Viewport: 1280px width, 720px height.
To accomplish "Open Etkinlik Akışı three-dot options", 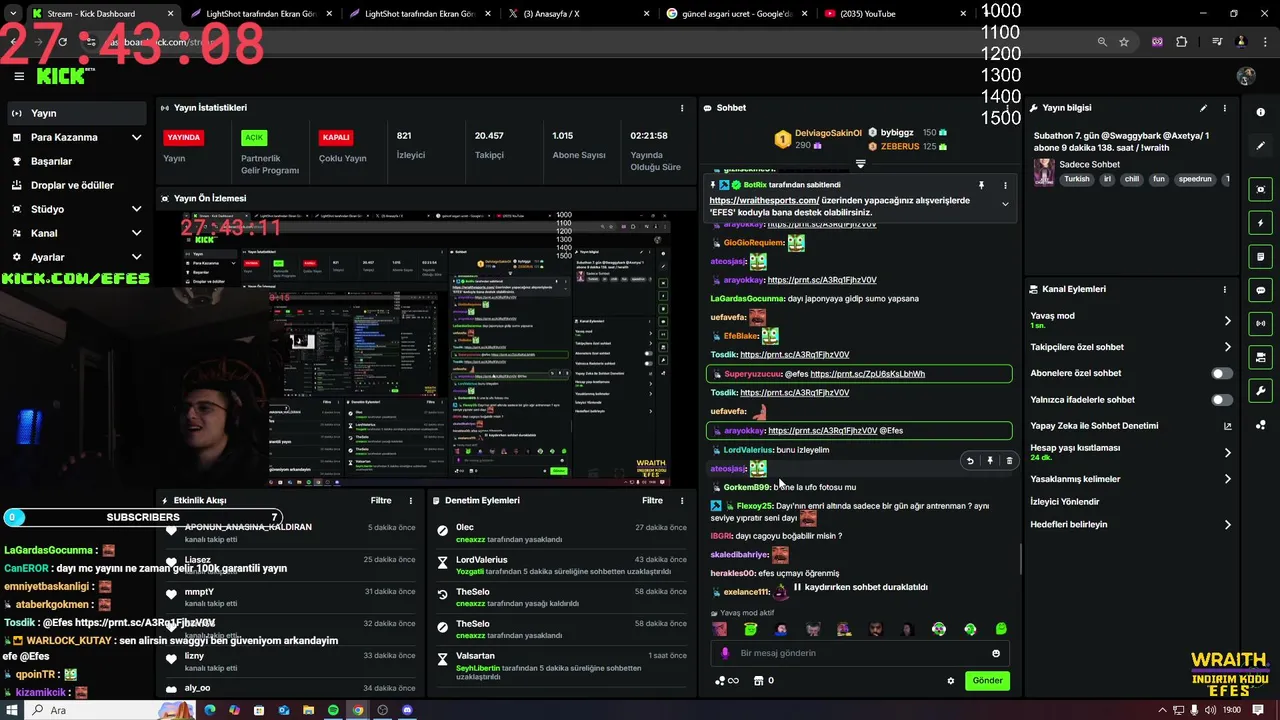I will [411, 500].
